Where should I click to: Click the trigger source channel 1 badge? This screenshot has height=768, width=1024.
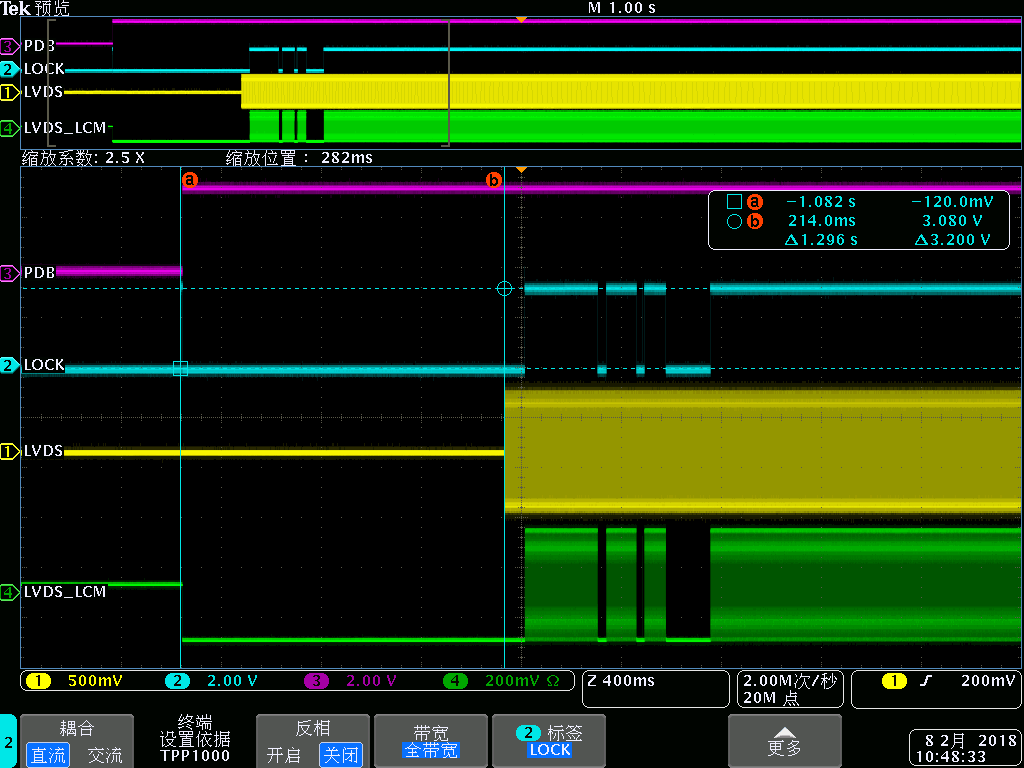(x=895, y=681)
